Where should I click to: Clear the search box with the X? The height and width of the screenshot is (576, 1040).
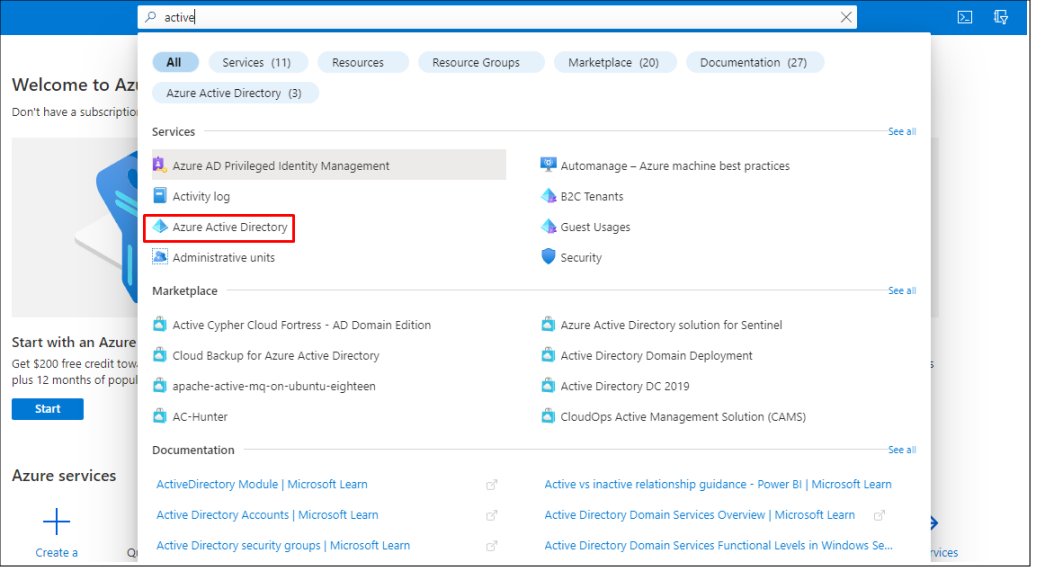pyautogui.click(x=846, y=17)
